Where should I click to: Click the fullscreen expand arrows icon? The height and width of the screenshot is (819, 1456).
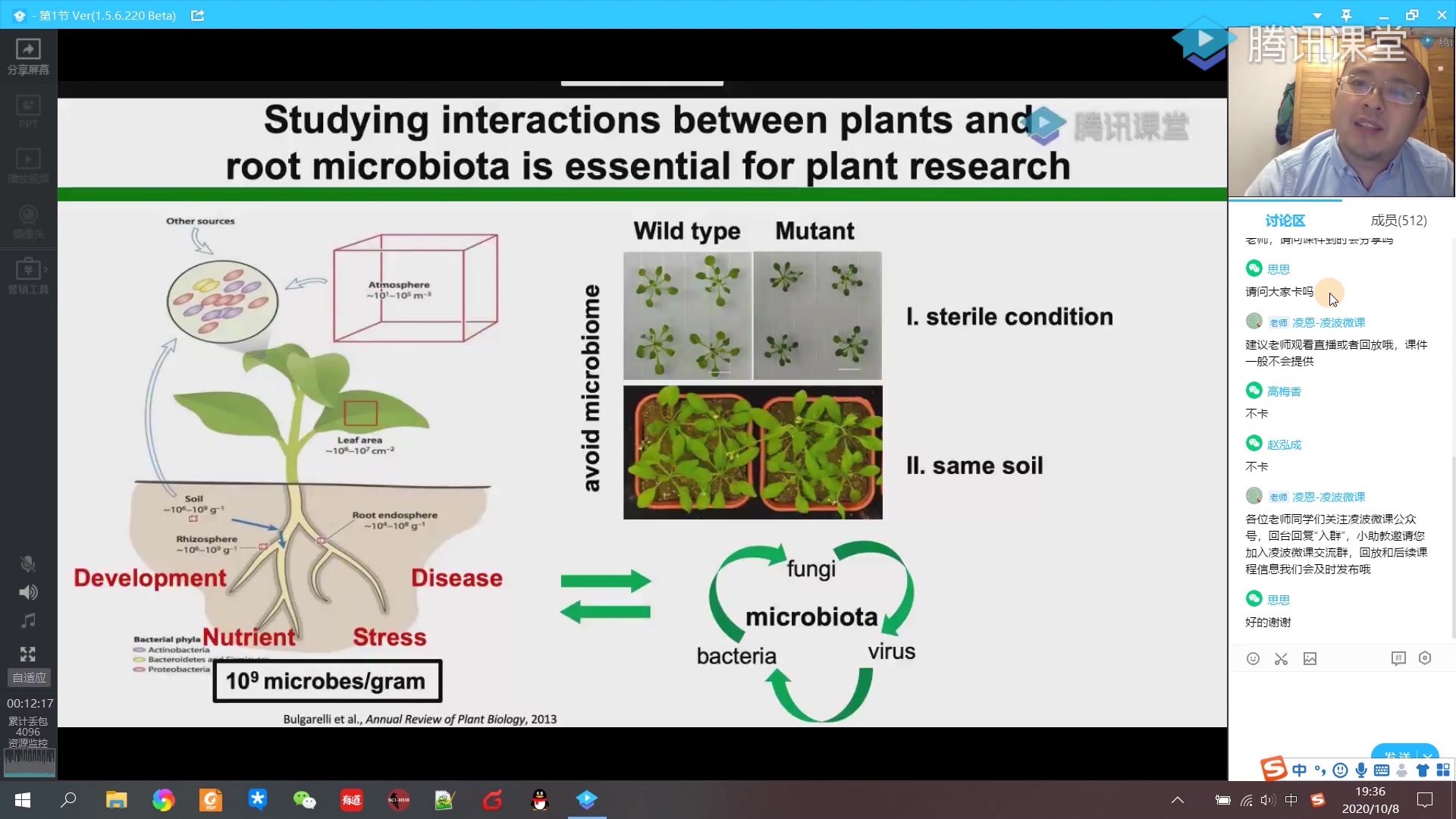coord(28,654)
